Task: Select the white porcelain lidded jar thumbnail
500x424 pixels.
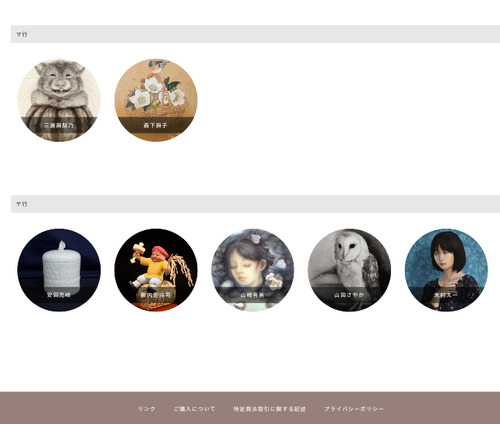Action: tap(59, 270)
